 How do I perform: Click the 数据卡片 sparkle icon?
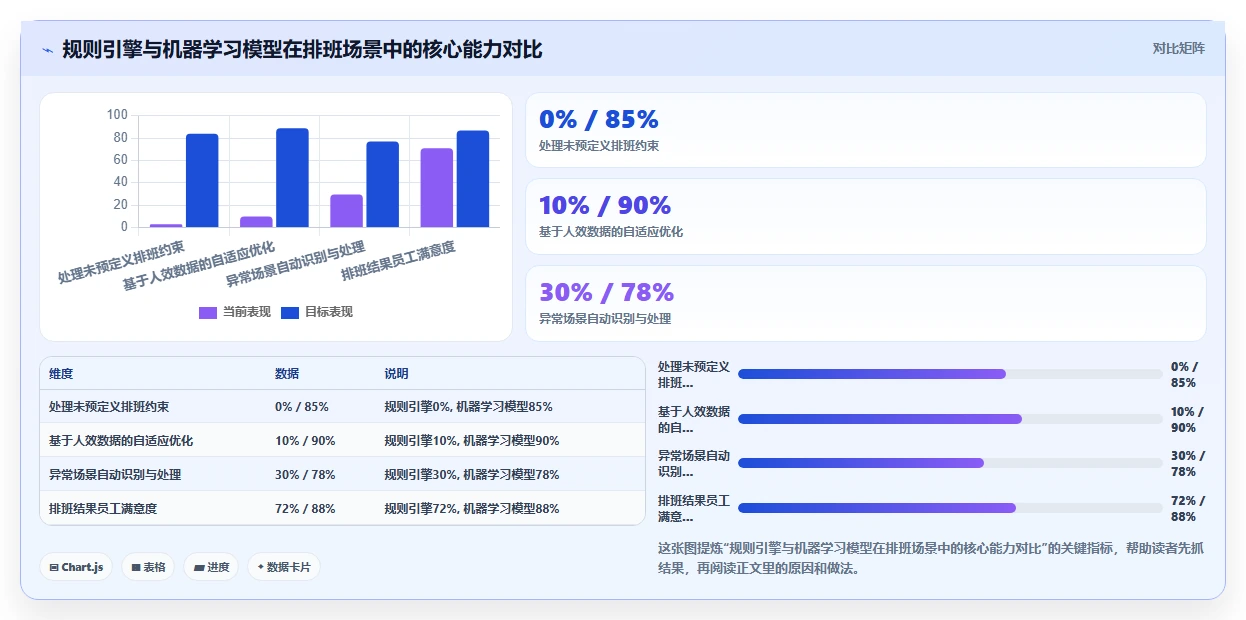pyautogui.click(x=260, y=567)
